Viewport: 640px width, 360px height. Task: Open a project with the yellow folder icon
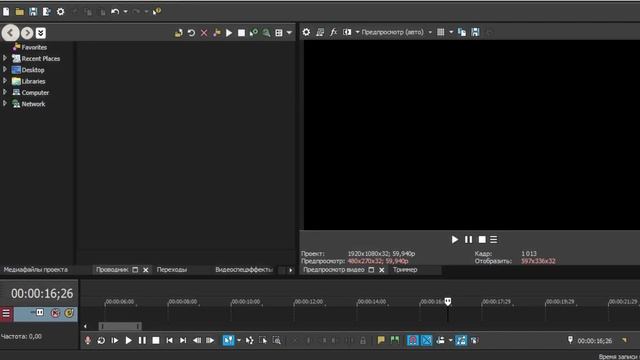click(20, 12)
